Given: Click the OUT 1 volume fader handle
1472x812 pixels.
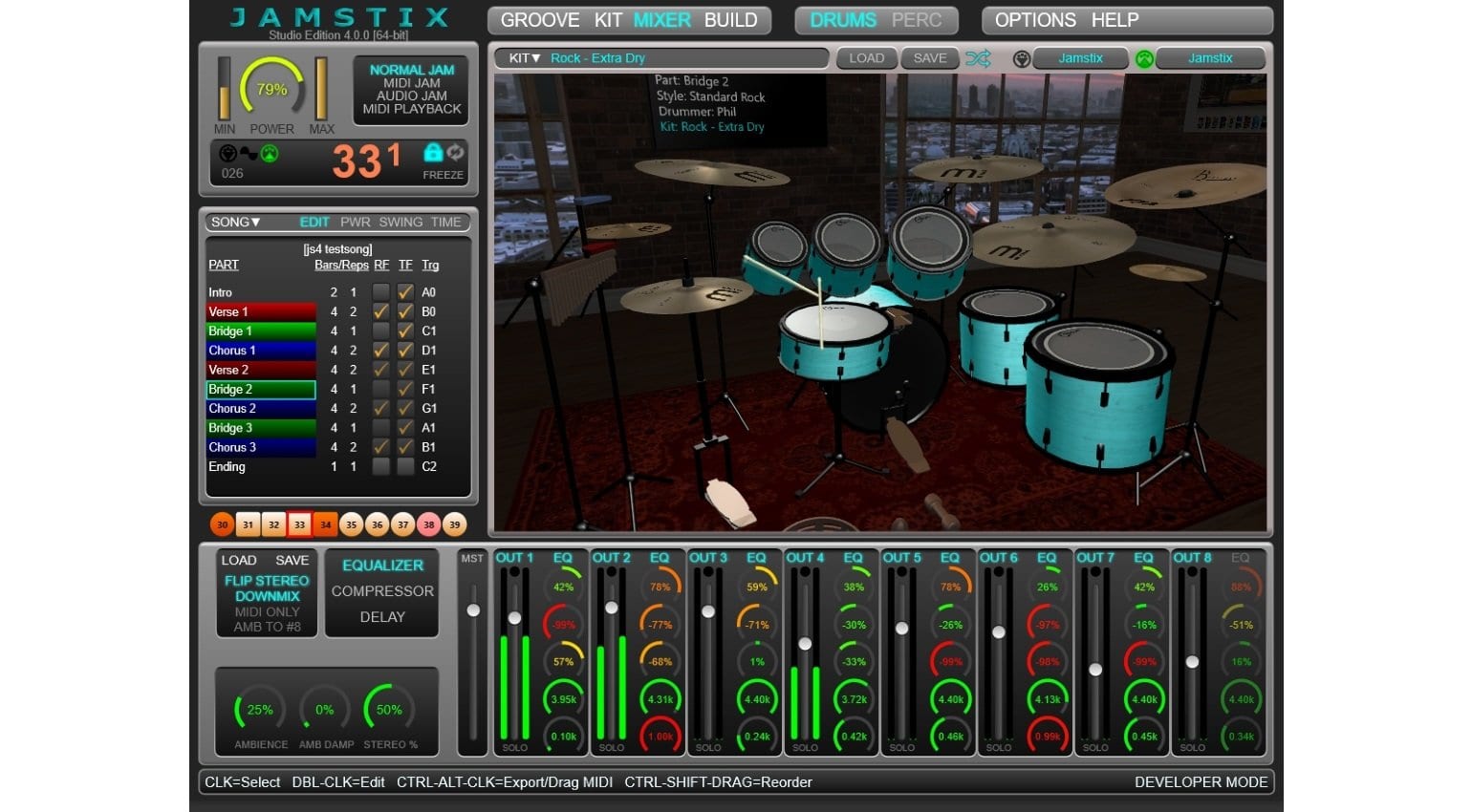Looking at the screenshot, I should point(514,618).
